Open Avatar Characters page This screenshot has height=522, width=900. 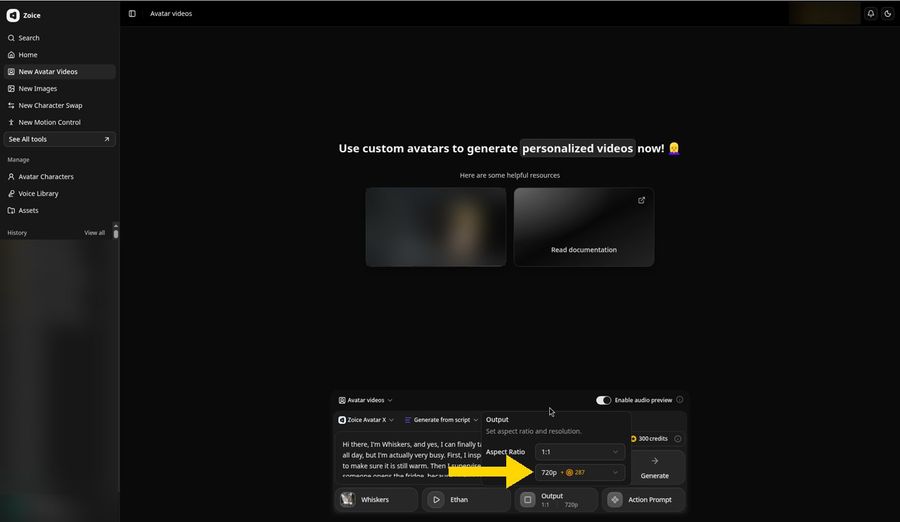coord(60,177)
